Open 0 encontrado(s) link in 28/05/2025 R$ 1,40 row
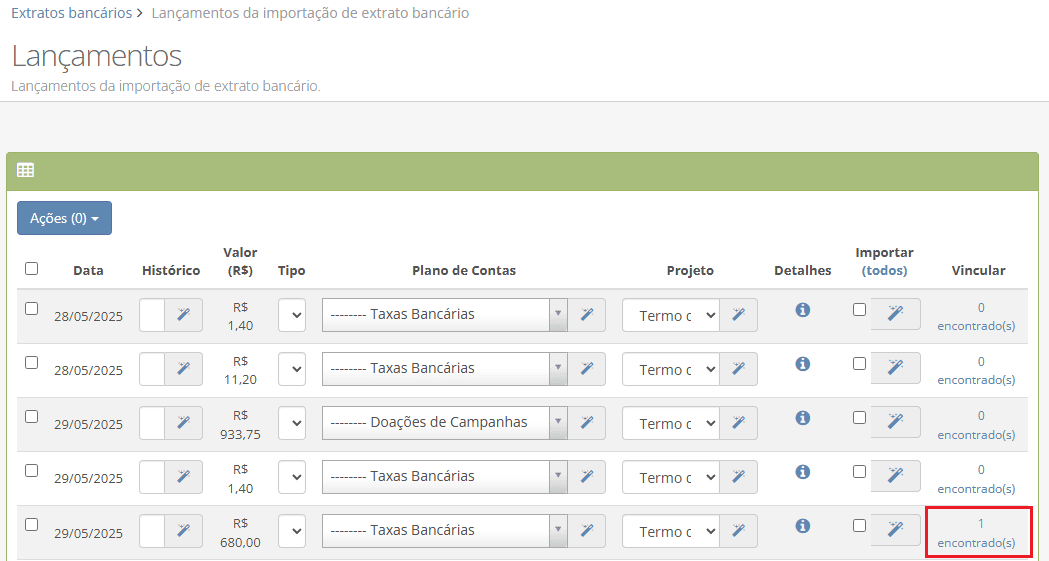This screenshot has width=1049, height=561. click(x=977, y=316)
